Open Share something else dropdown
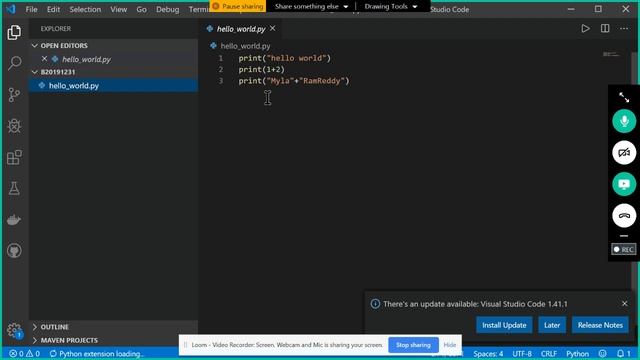Screen dimensions: 640x360 (x=311, y=7)
